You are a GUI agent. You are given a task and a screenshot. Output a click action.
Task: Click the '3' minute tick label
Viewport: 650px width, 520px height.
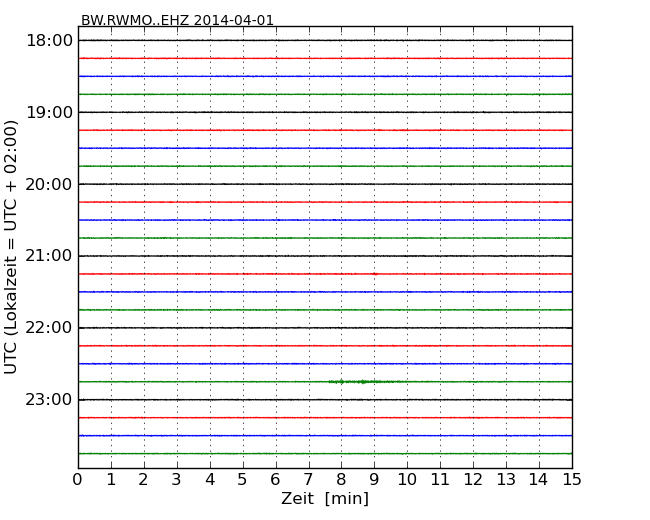click(x=177, y=480)
